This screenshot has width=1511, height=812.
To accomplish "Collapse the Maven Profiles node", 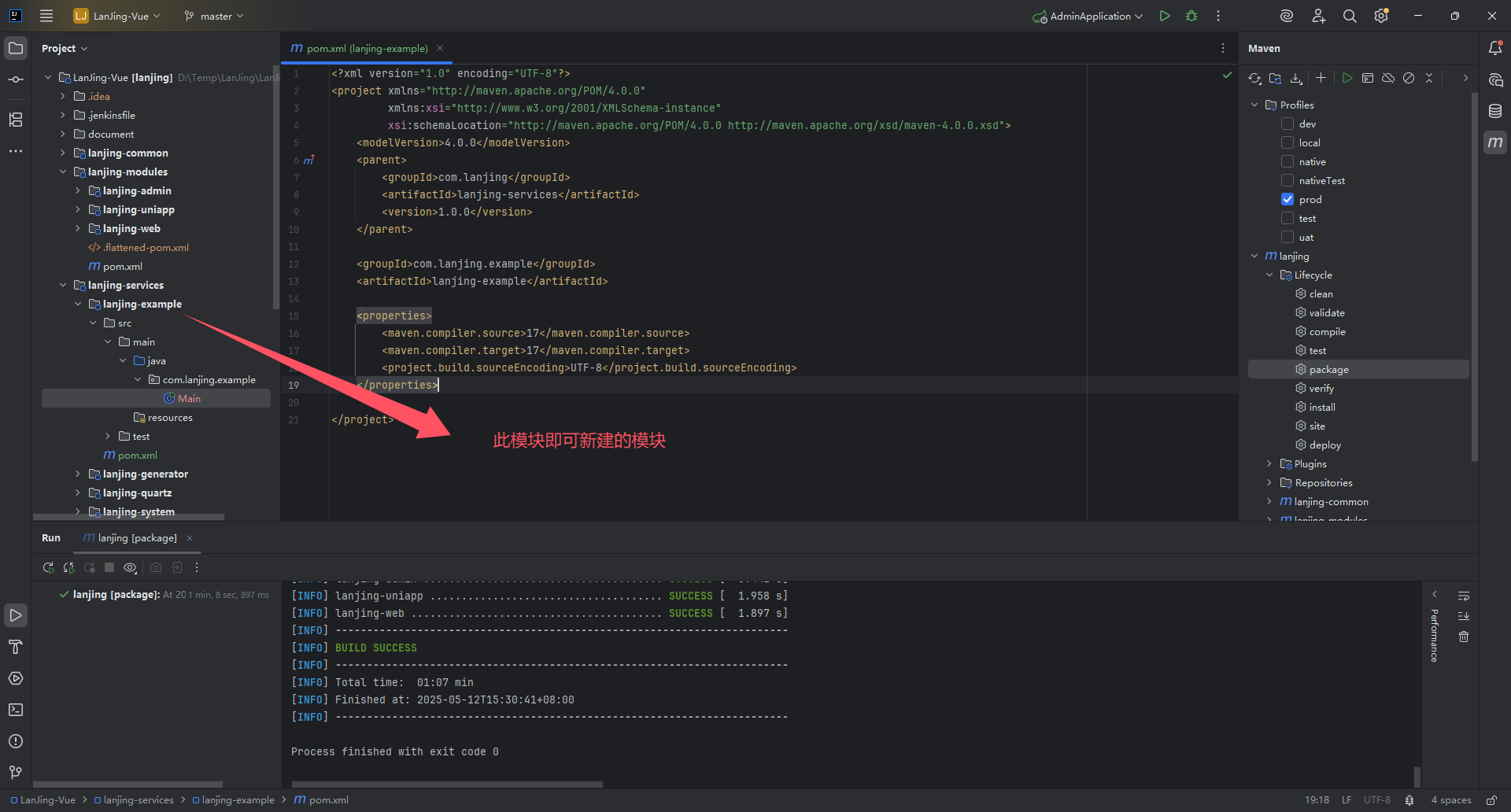I will tap(1254, 105).
